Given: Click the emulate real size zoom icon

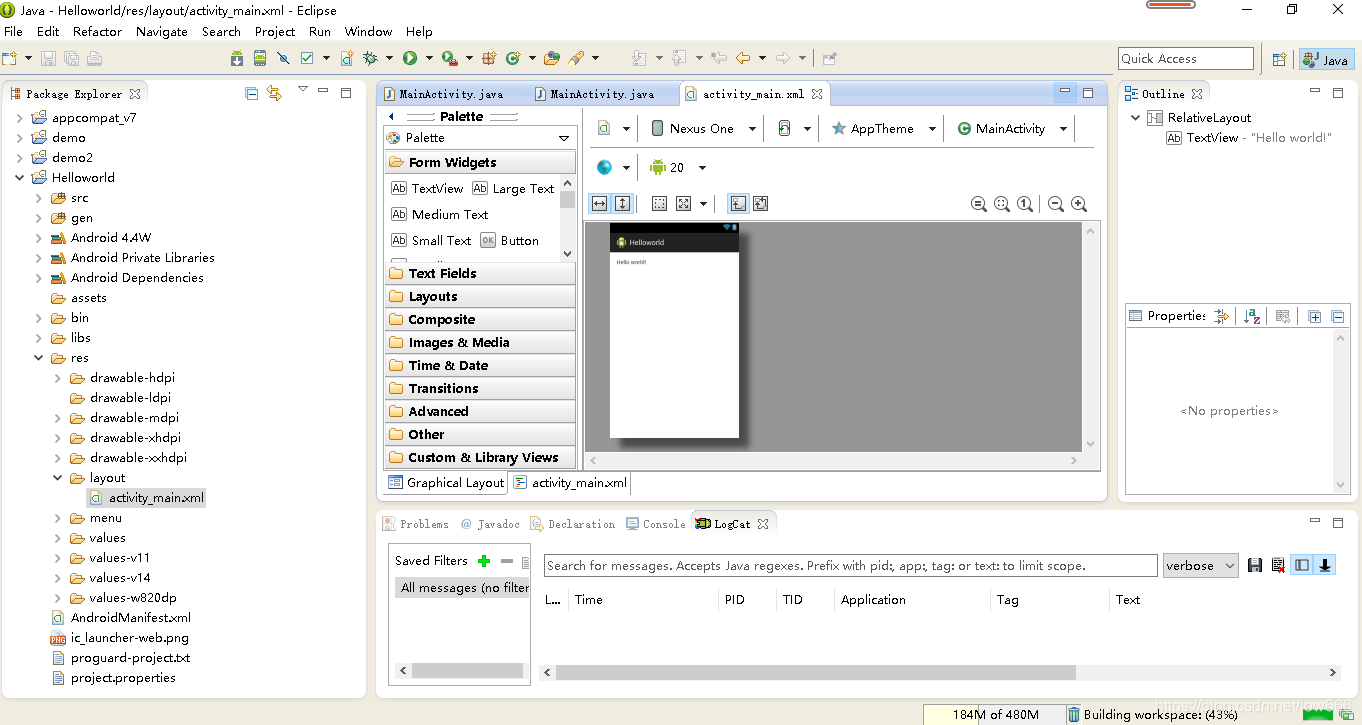Looking at the screenshot, I should [979, 204].
